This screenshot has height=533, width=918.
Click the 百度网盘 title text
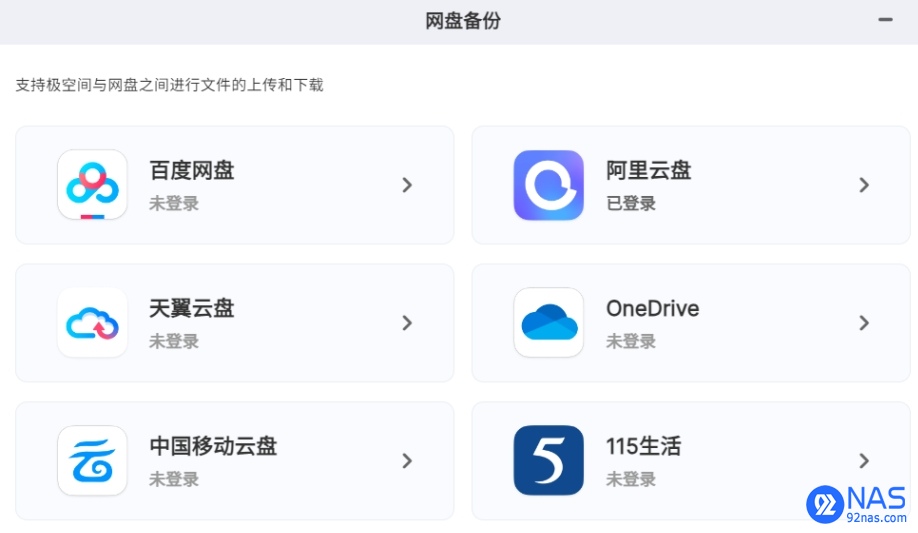(x=192, y=170)
